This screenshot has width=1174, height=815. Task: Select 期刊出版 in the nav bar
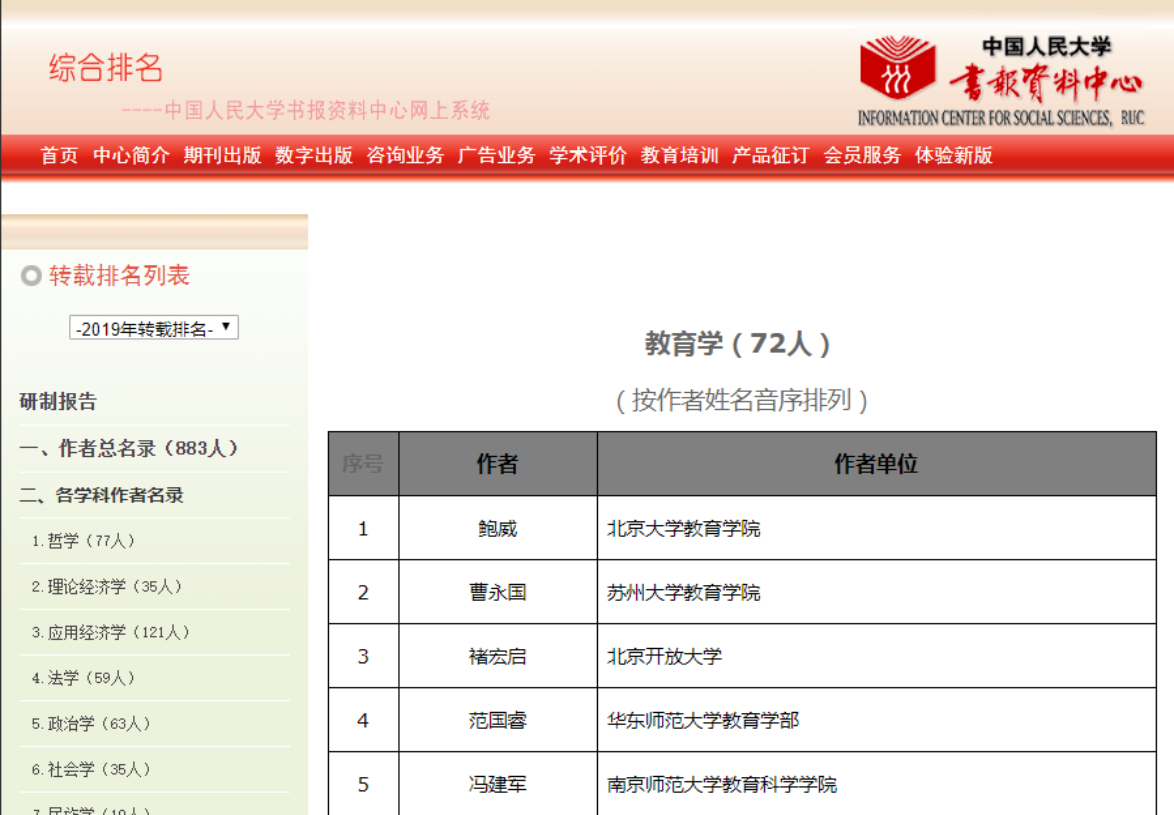(222, 155)
